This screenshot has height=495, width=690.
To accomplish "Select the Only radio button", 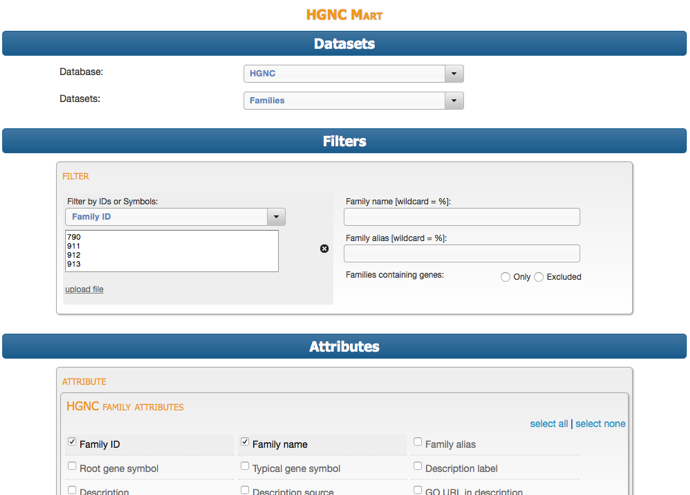I will click(x=505, y=277).
